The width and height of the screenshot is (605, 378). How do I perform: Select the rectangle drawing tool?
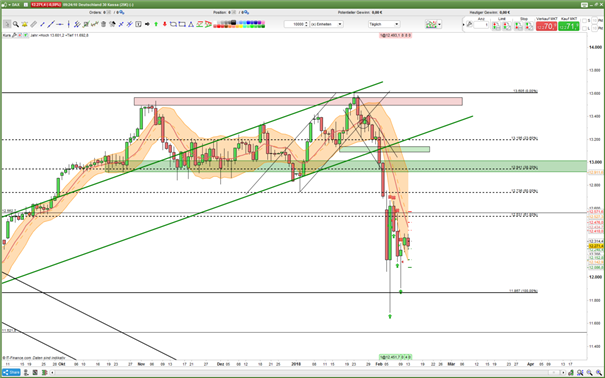click(182, 24)
